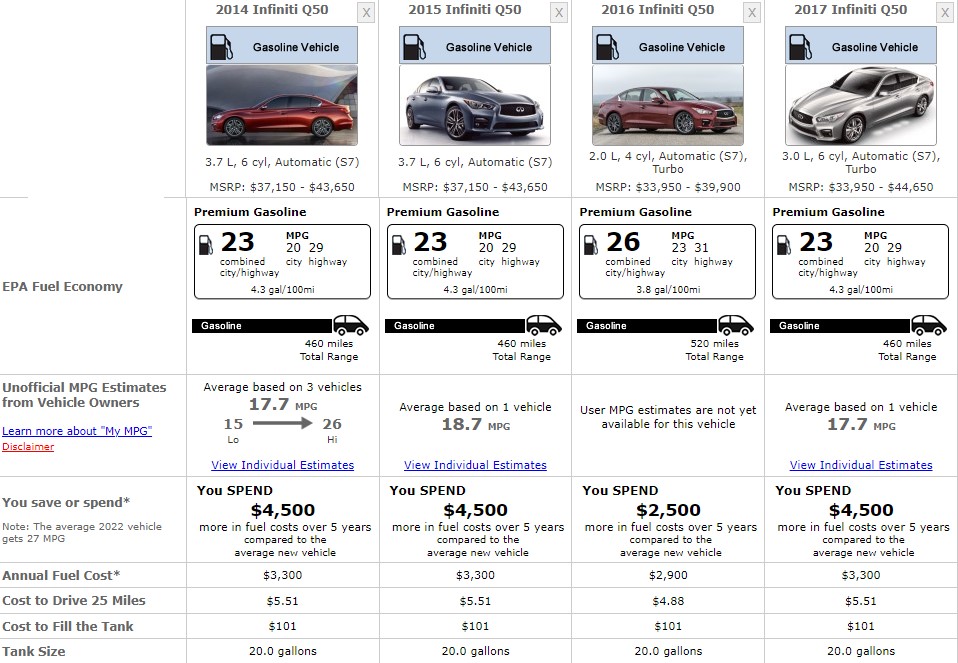Open the red Disclaimer link
Screen dimensions: 958x663
[x=28, y=447]
